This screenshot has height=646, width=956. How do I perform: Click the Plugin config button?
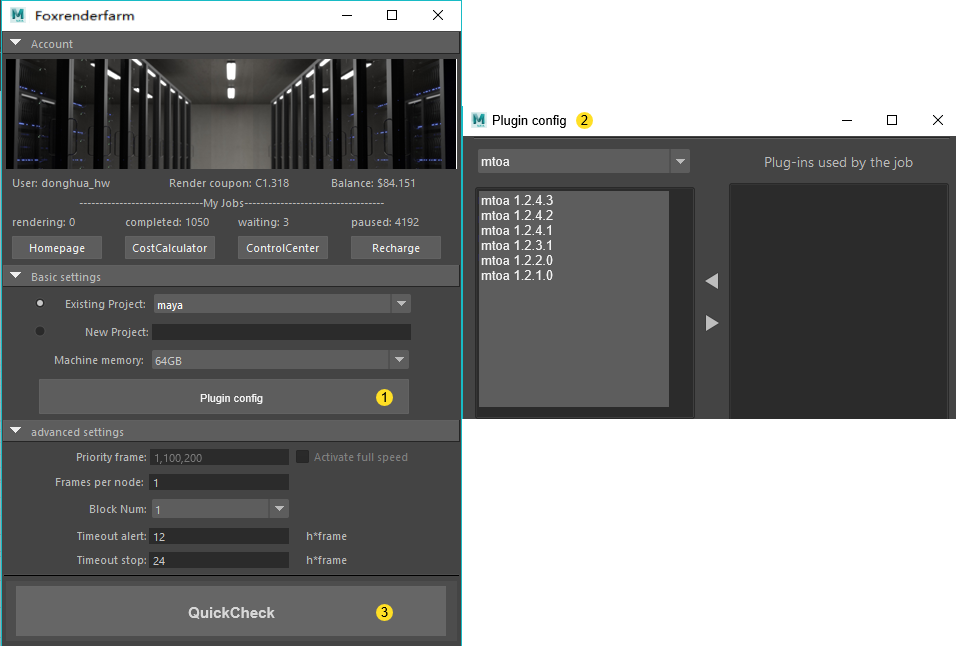224,397
